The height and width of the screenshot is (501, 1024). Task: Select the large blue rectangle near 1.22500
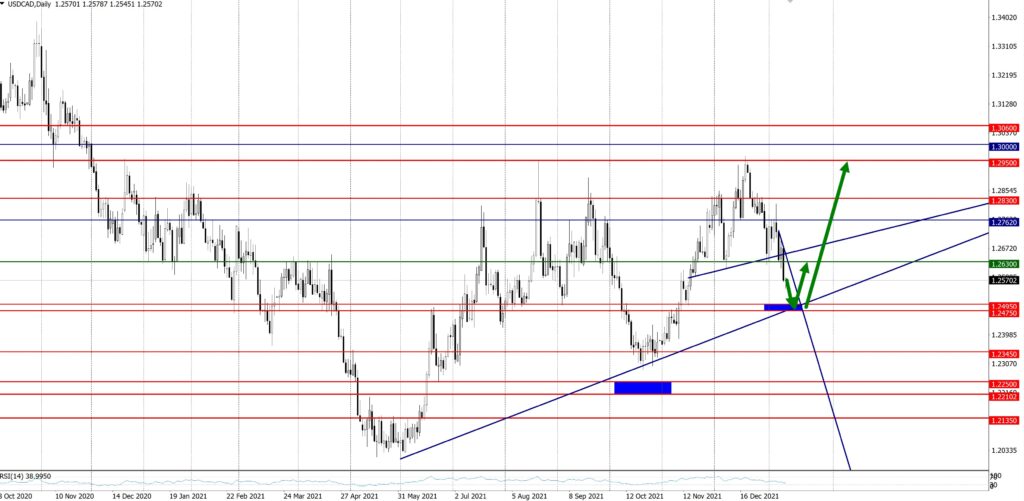point(642,387)
